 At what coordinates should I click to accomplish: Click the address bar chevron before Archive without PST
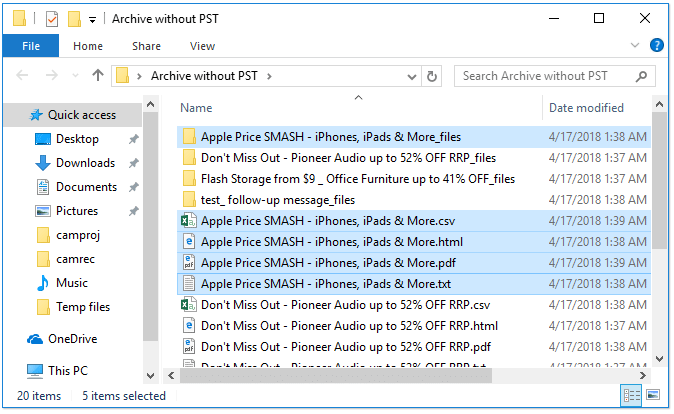point(139,77)
